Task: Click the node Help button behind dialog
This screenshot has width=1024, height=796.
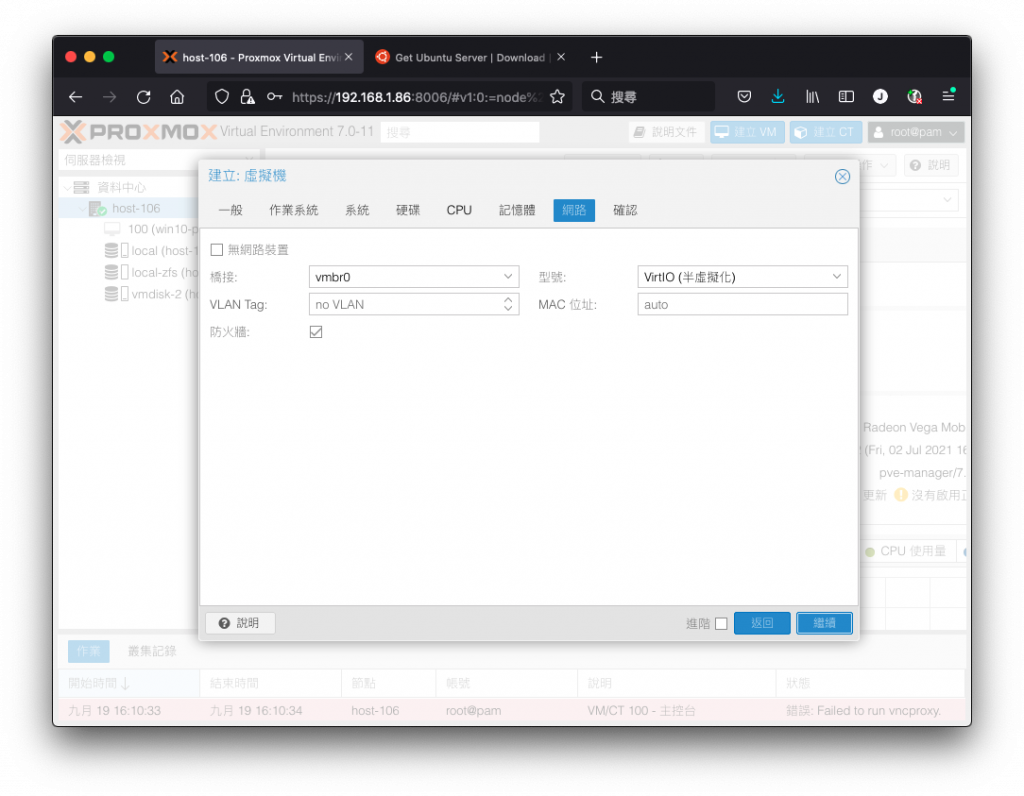Action: [x=930, y=166]
